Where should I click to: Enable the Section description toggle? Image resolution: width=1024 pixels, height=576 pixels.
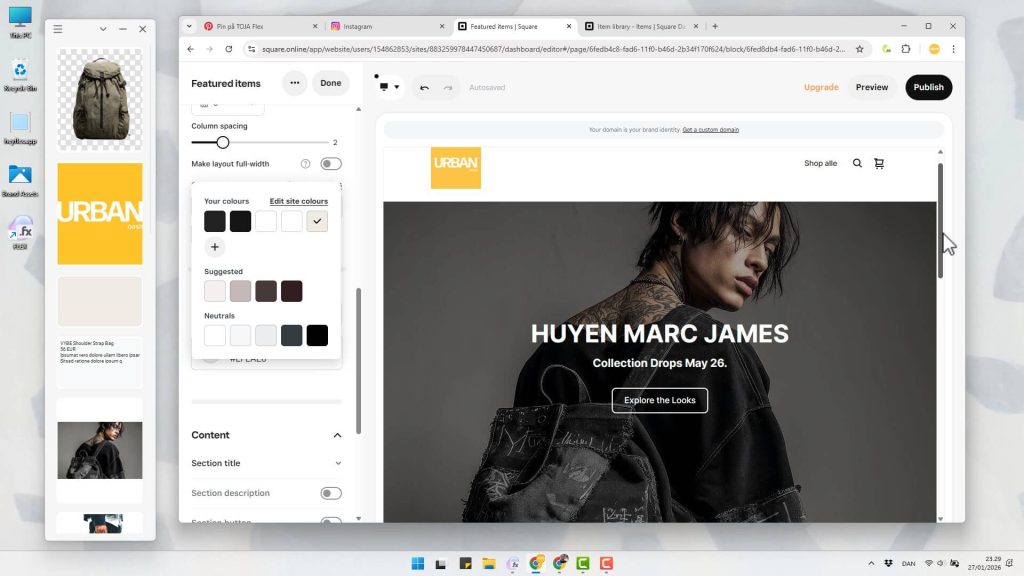coord(330,493)
